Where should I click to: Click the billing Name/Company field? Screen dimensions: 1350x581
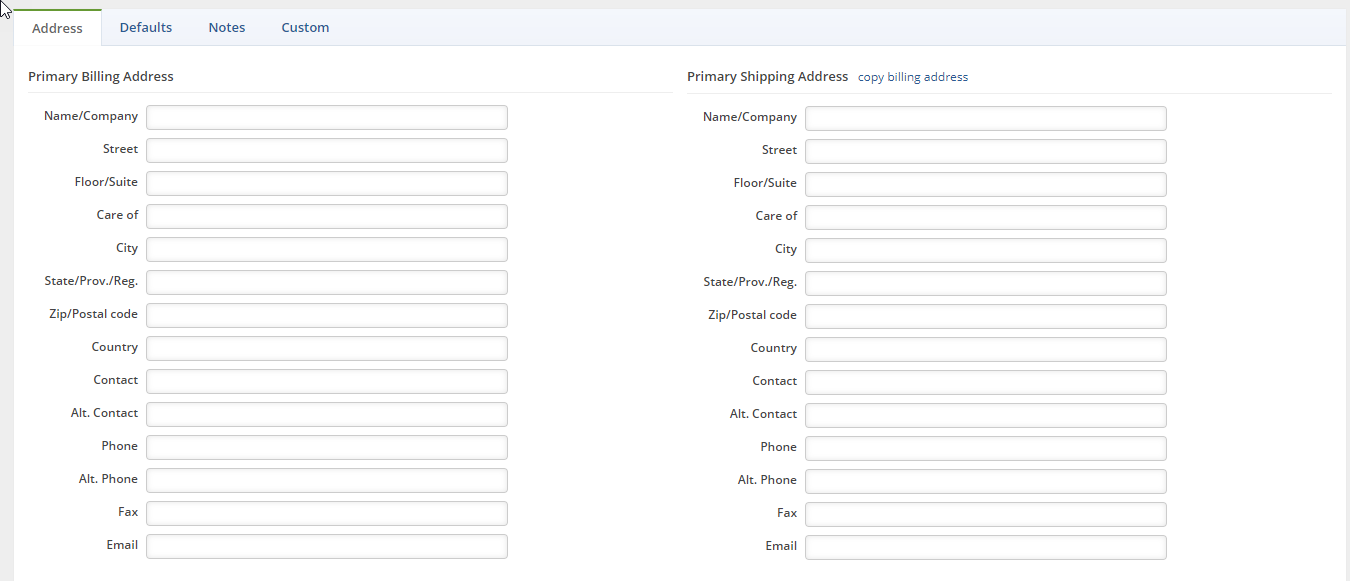tap(327, 117)
